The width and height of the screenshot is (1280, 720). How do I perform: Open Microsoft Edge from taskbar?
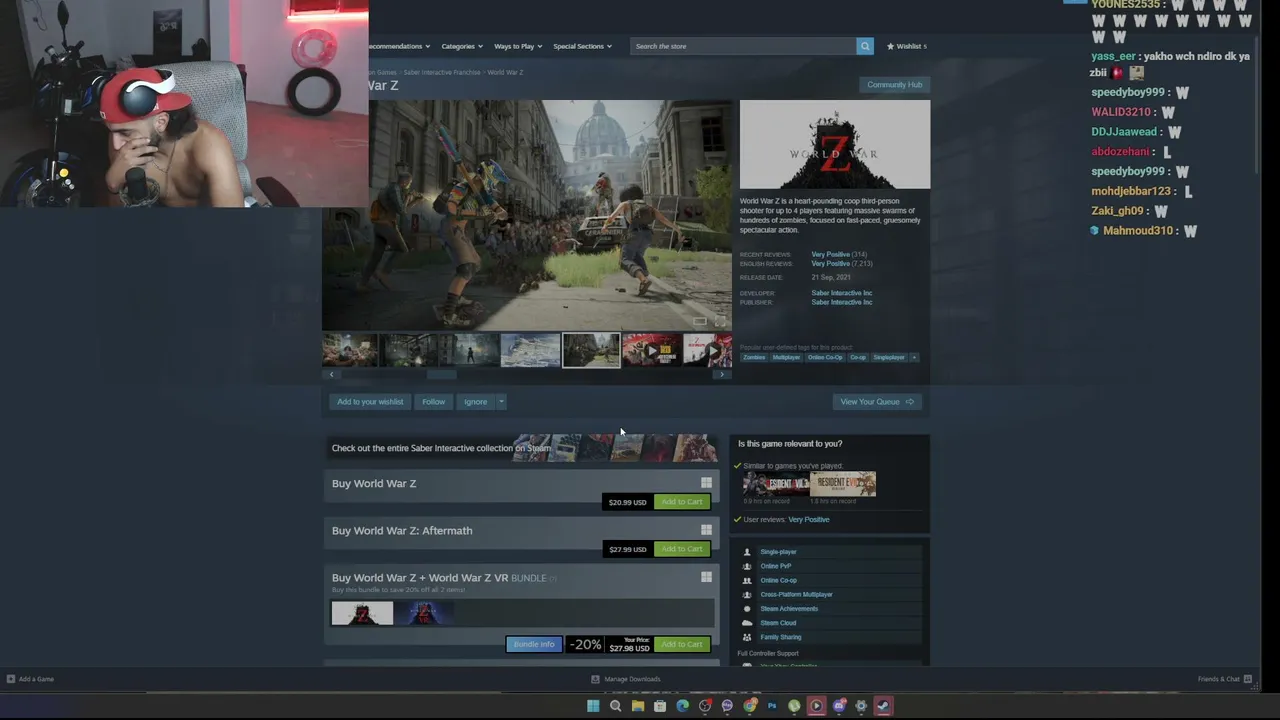(x=682, y=706)
